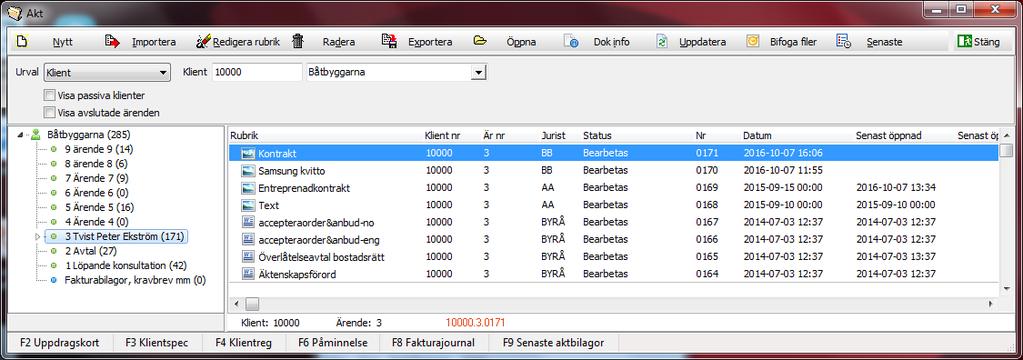Click the document icon beside Överlåtelseavtal bostadsrätt
Image resolution: width=1023 pixels, height=360 pixels.
click(248, 257)
